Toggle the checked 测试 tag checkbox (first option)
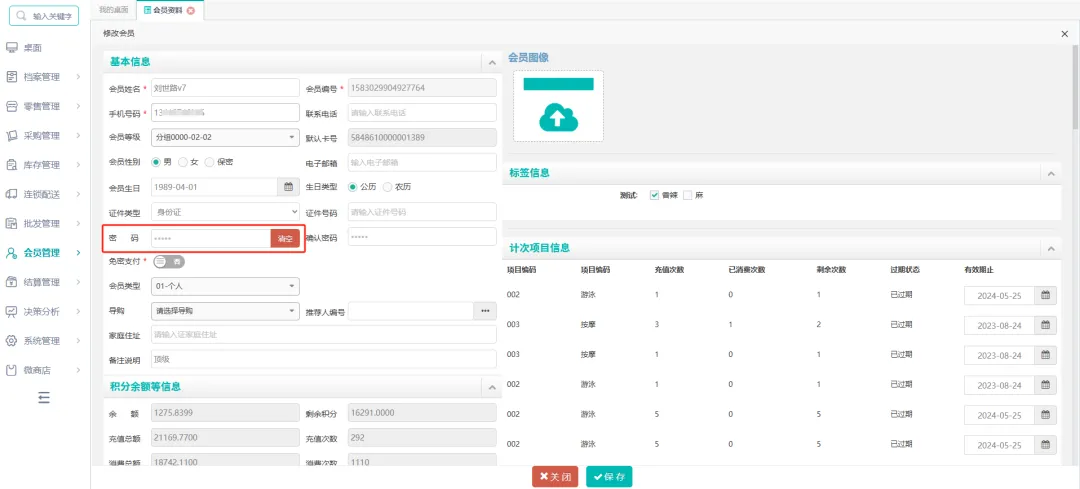This screenshot has width=1080, height=489. click(x=654, y=196)
